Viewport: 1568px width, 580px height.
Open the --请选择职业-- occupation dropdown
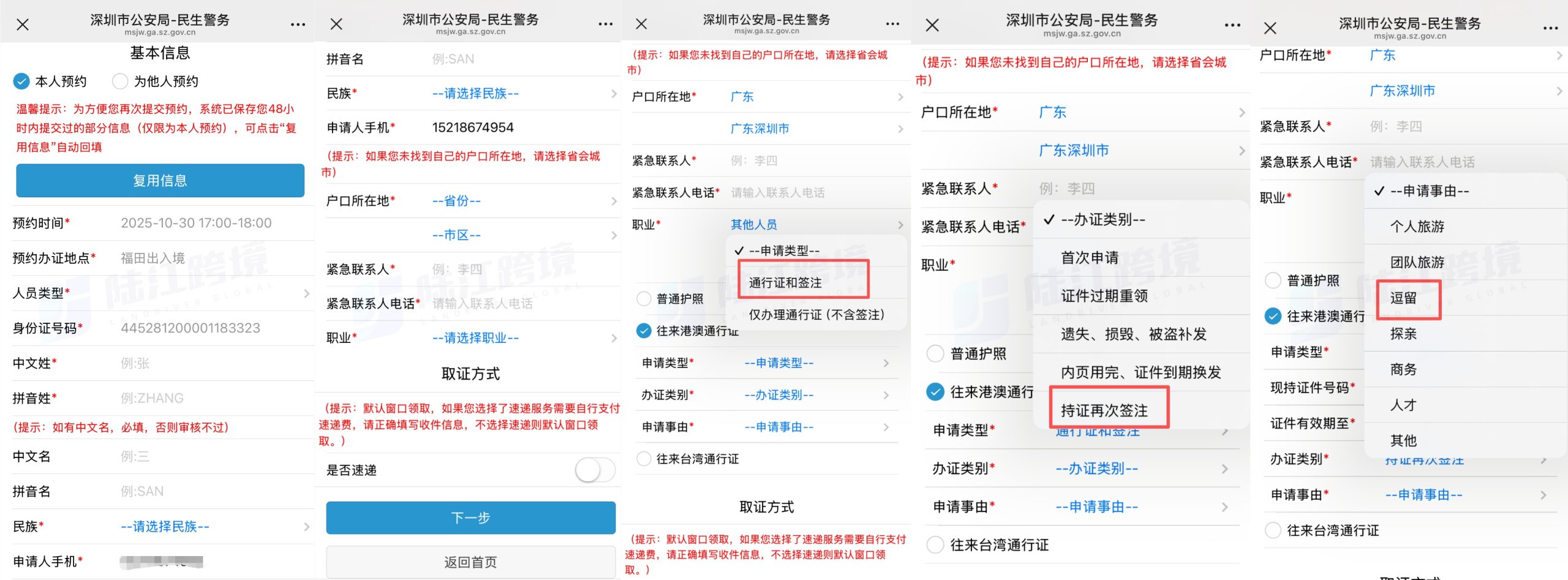pos(521,338)
